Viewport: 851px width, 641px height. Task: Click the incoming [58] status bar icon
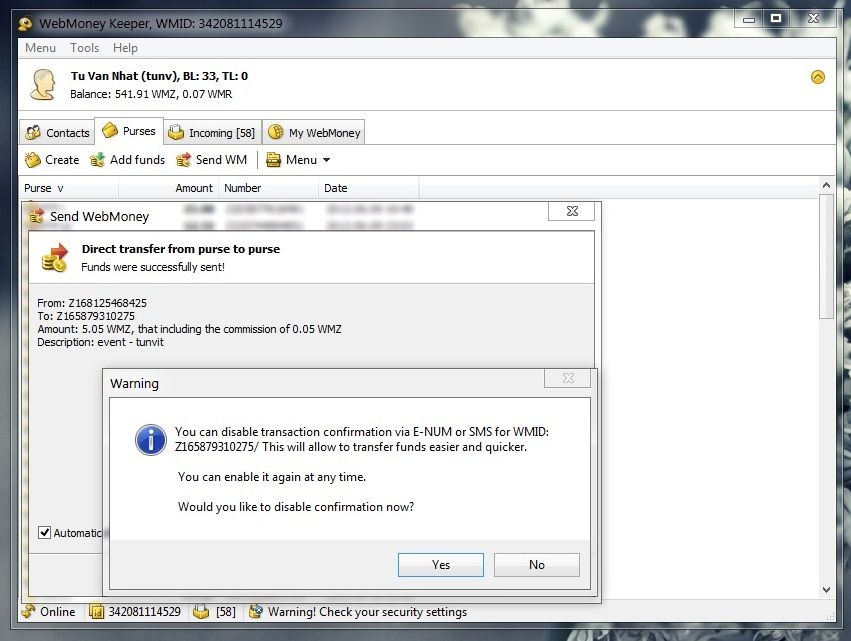[202, 612]
